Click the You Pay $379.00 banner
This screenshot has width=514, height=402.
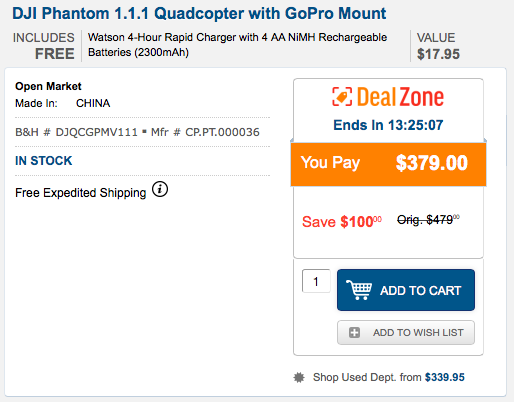[x=388, y=163]
